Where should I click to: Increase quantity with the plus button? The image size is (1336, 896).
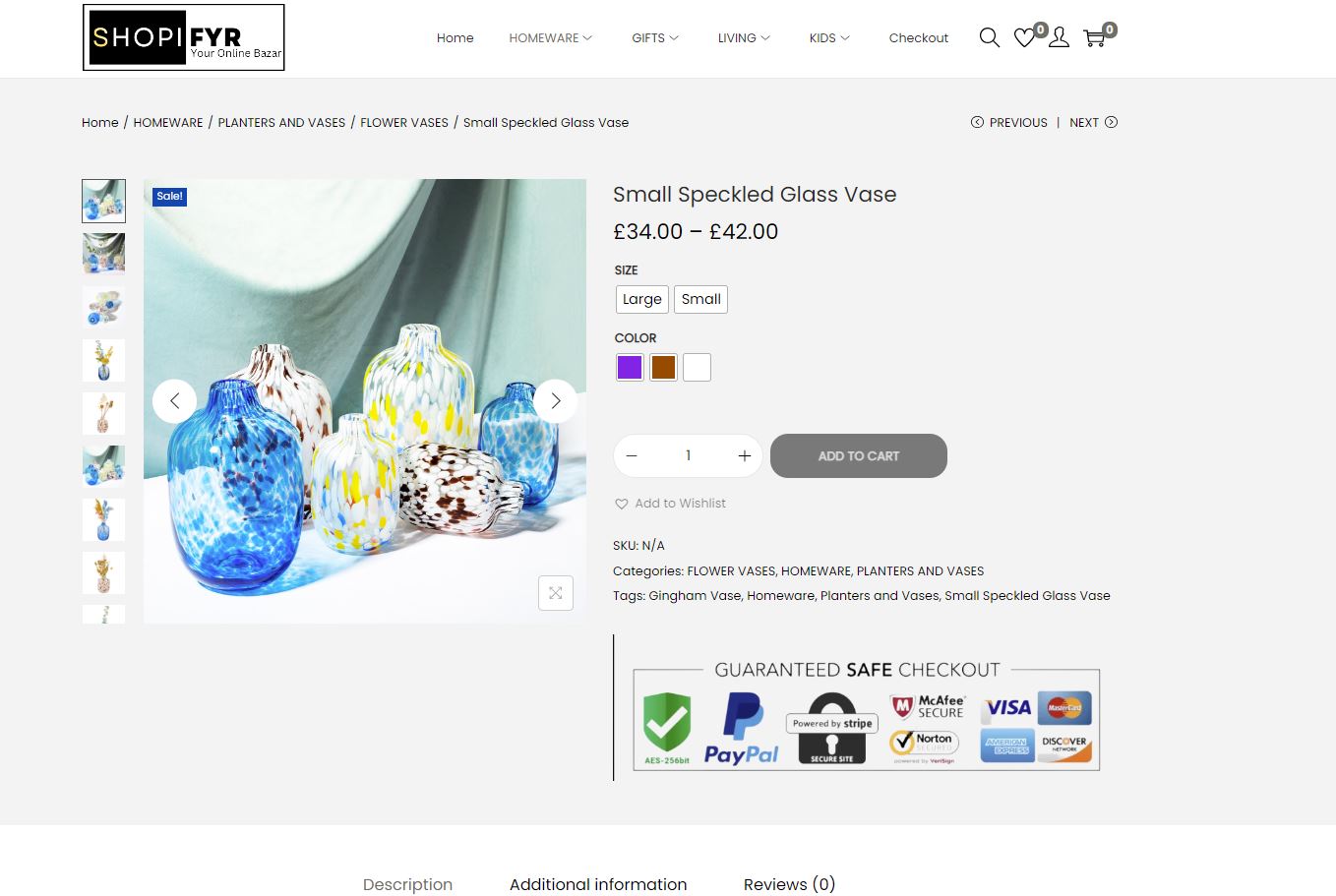pos(745,456)
